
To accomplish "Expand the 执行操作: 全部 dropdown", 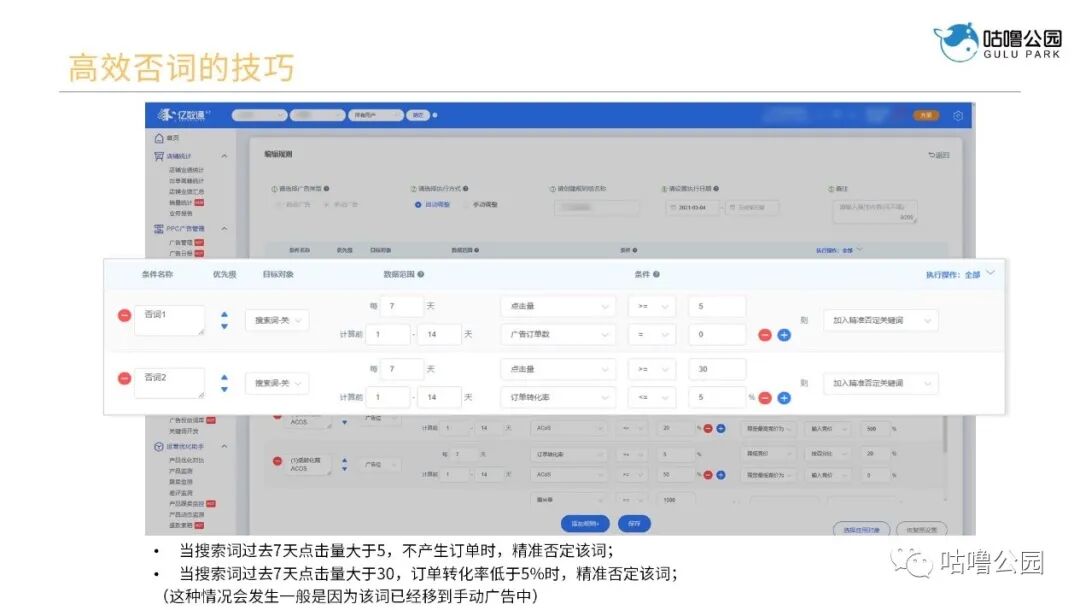I will coord(957,273).
